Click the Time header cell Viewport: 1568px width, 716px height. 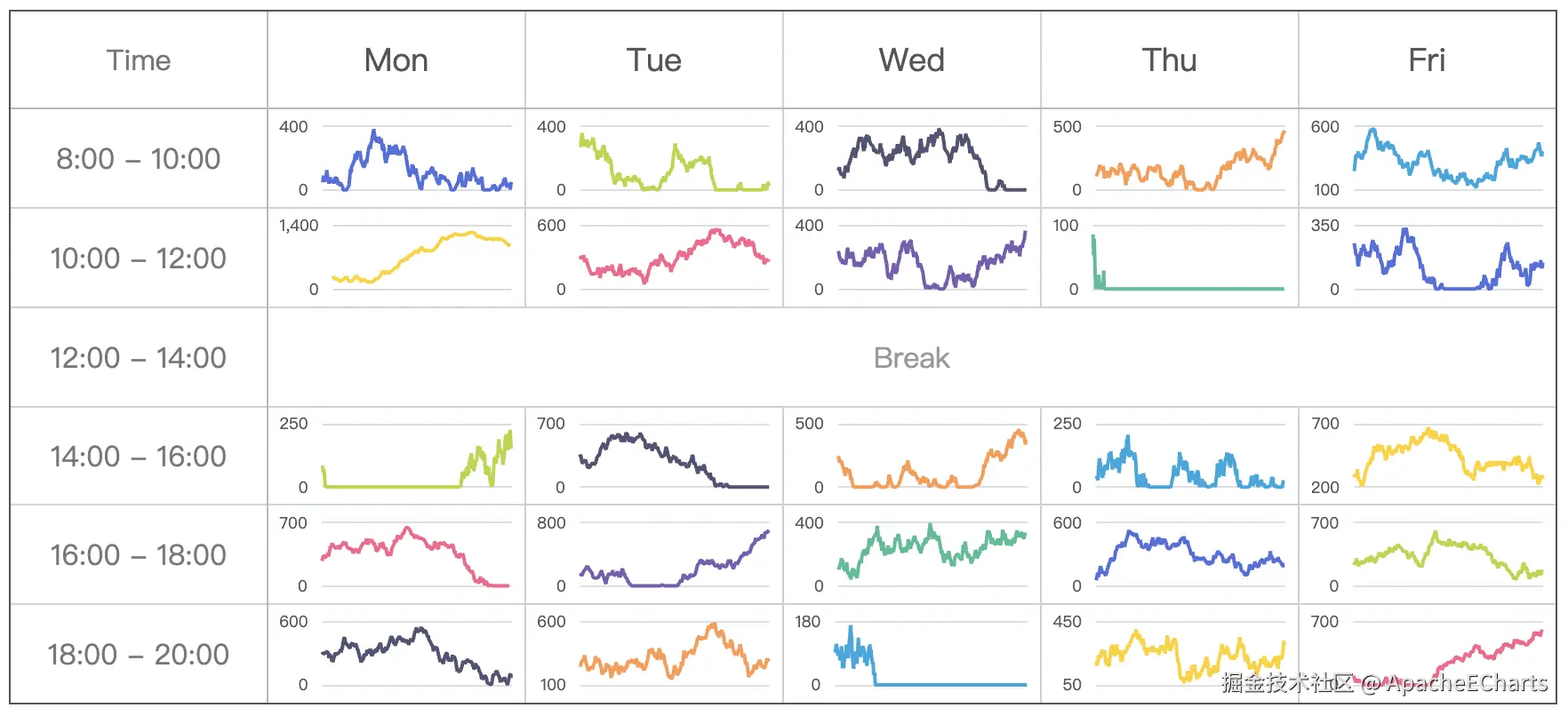click(x=139, y=60)
